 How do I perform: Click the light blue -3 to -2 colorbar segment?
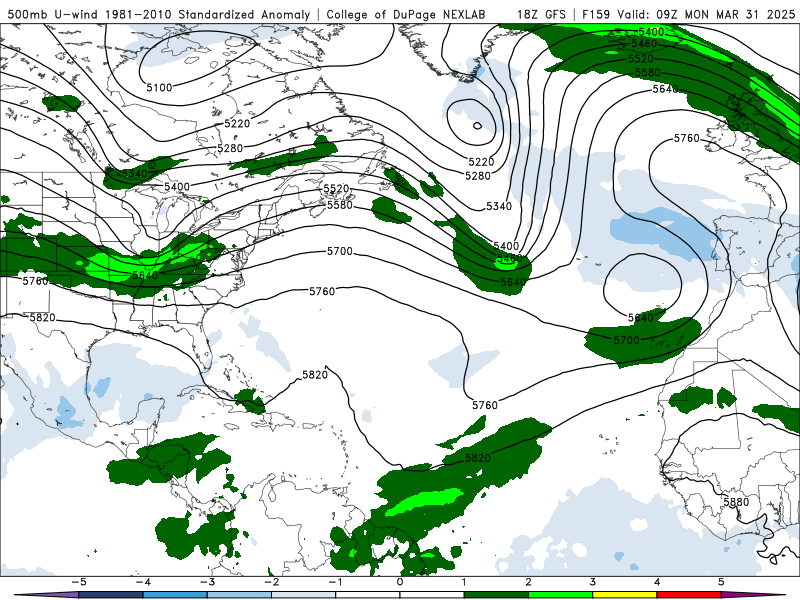point(239,595)
